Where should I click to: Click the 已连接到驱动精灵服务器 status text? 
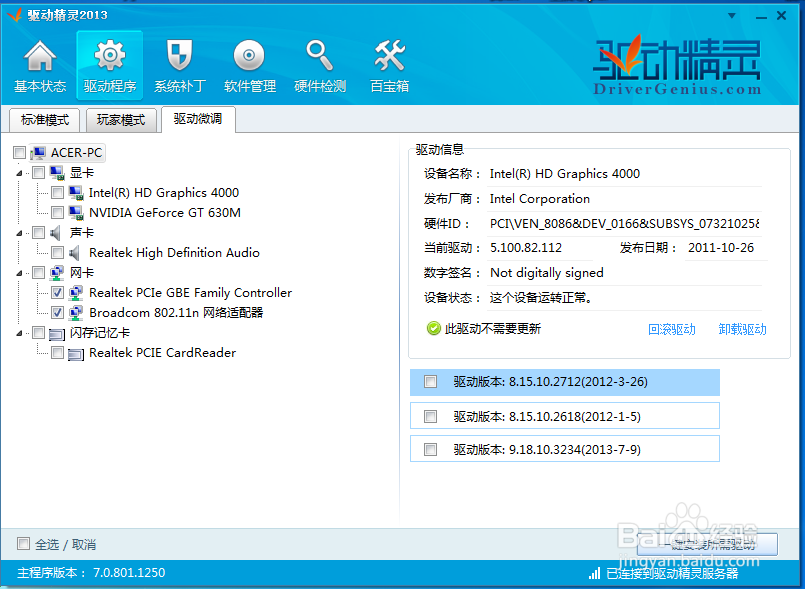coord(672,573)
